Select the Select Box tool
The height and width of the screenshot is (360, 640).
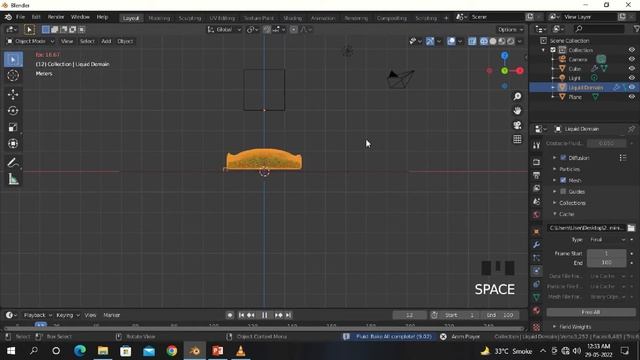13,60
